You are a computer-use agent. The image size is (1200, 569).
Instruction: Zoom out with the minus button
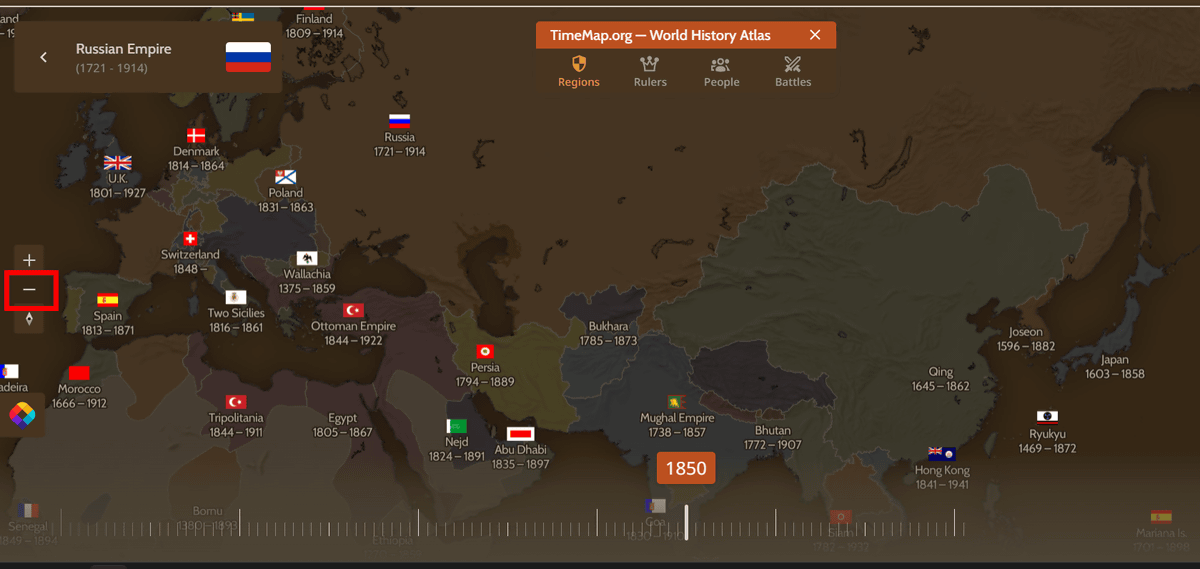pos(29,290)
